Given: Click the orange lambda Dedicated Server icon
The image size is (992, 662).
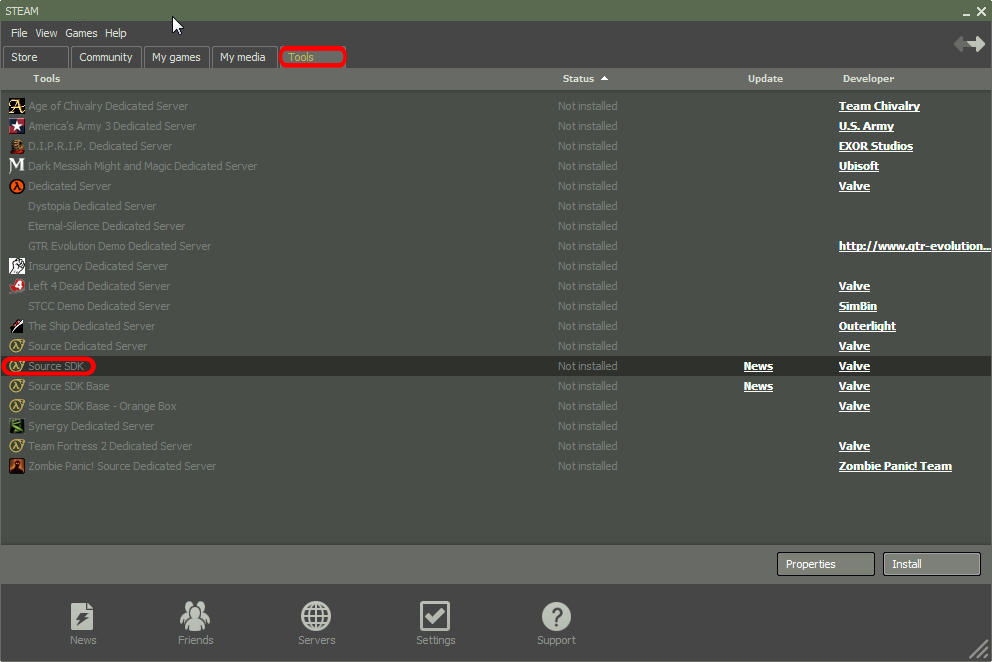Looking at the screenshot, I should click(17, 186).
